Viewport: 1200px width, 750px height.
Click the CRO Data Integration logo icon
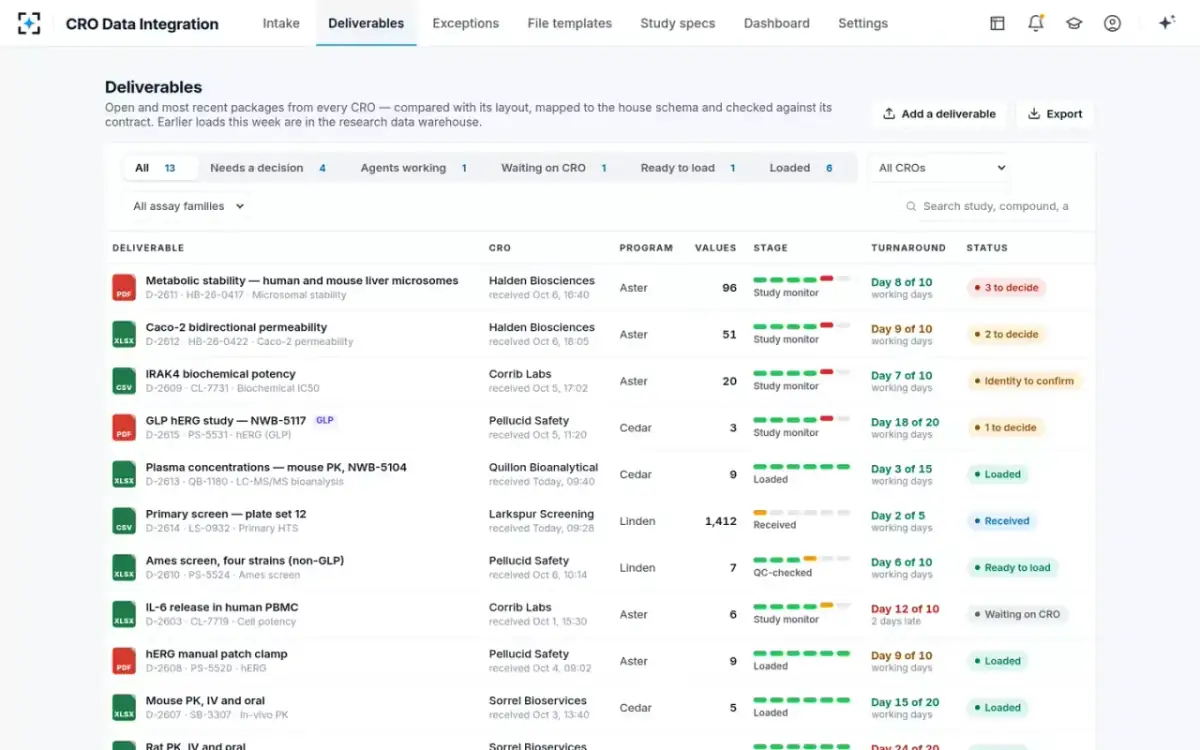29,23
